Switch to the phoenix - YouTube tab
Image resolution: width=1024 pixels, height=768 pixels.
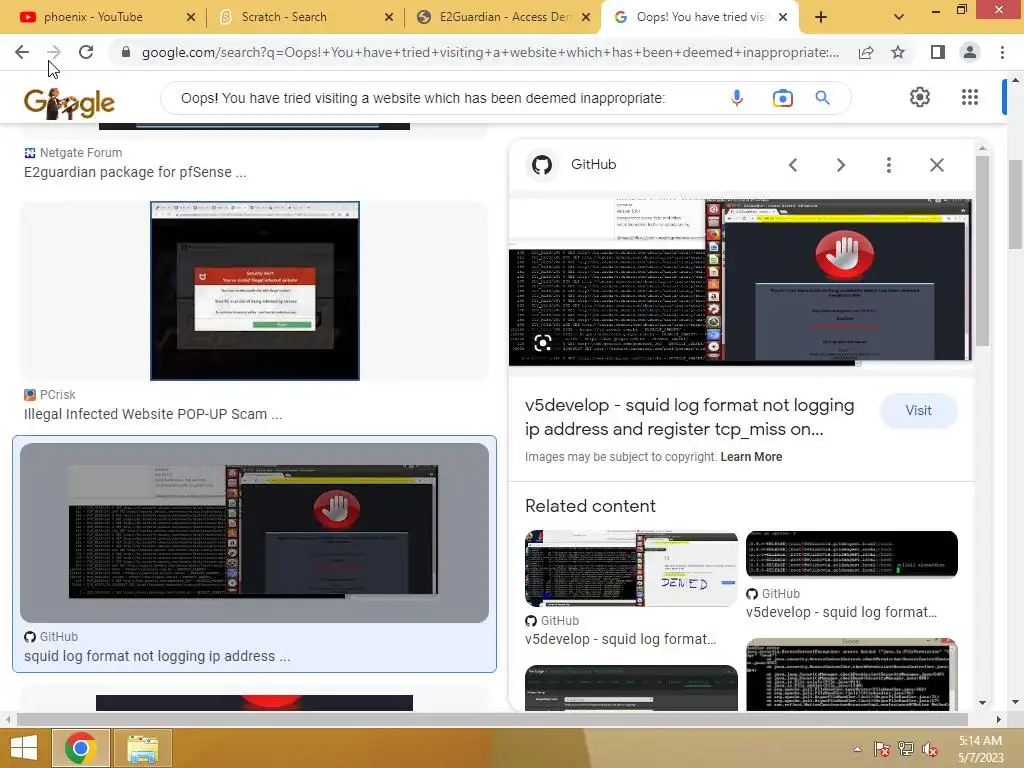pyautogui.click(x=93, y=17)
